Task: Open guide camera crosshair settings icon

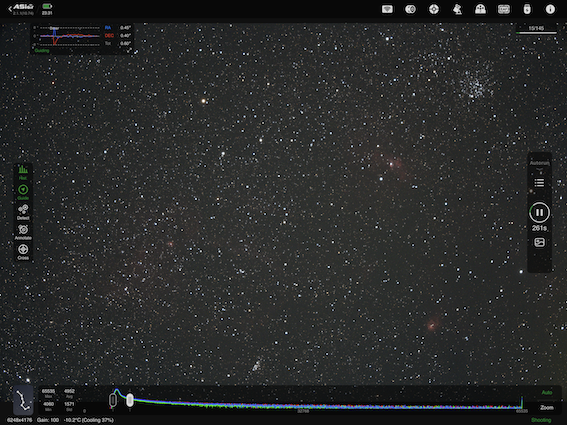Action: 434,9
